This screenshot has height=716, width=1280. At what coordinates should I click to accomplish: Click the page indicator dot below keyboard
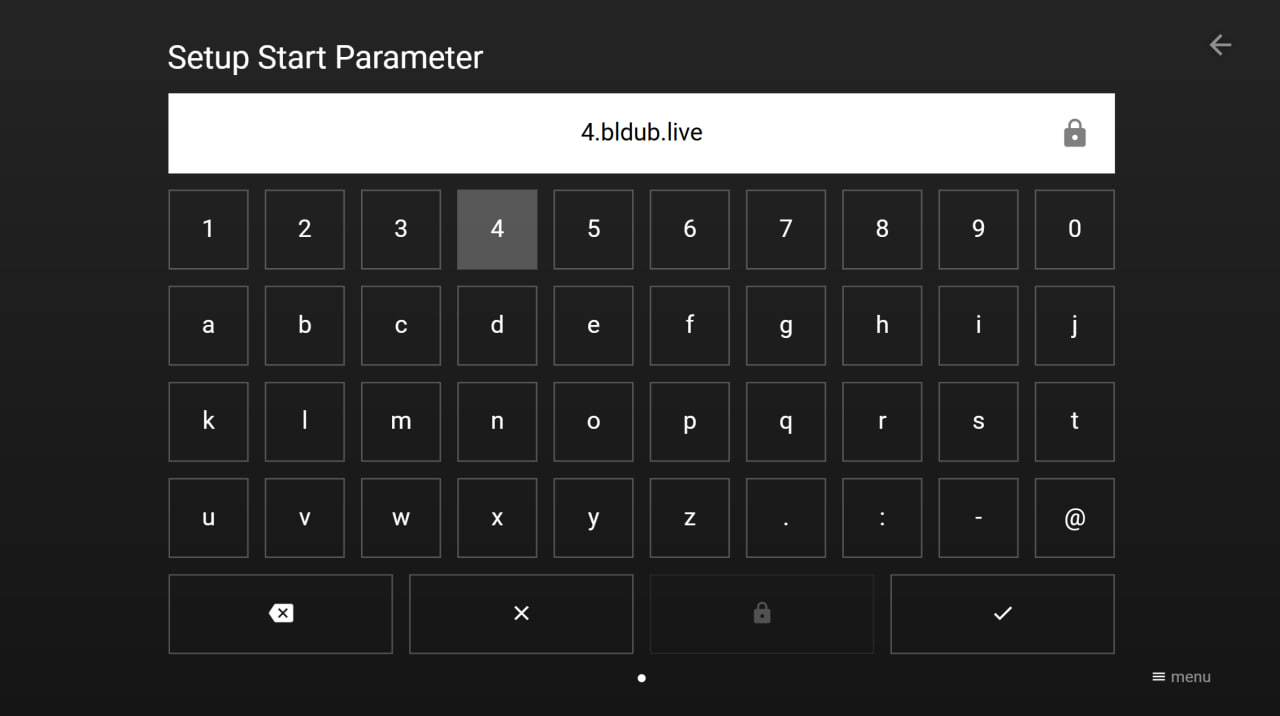(x=641, y=678)
